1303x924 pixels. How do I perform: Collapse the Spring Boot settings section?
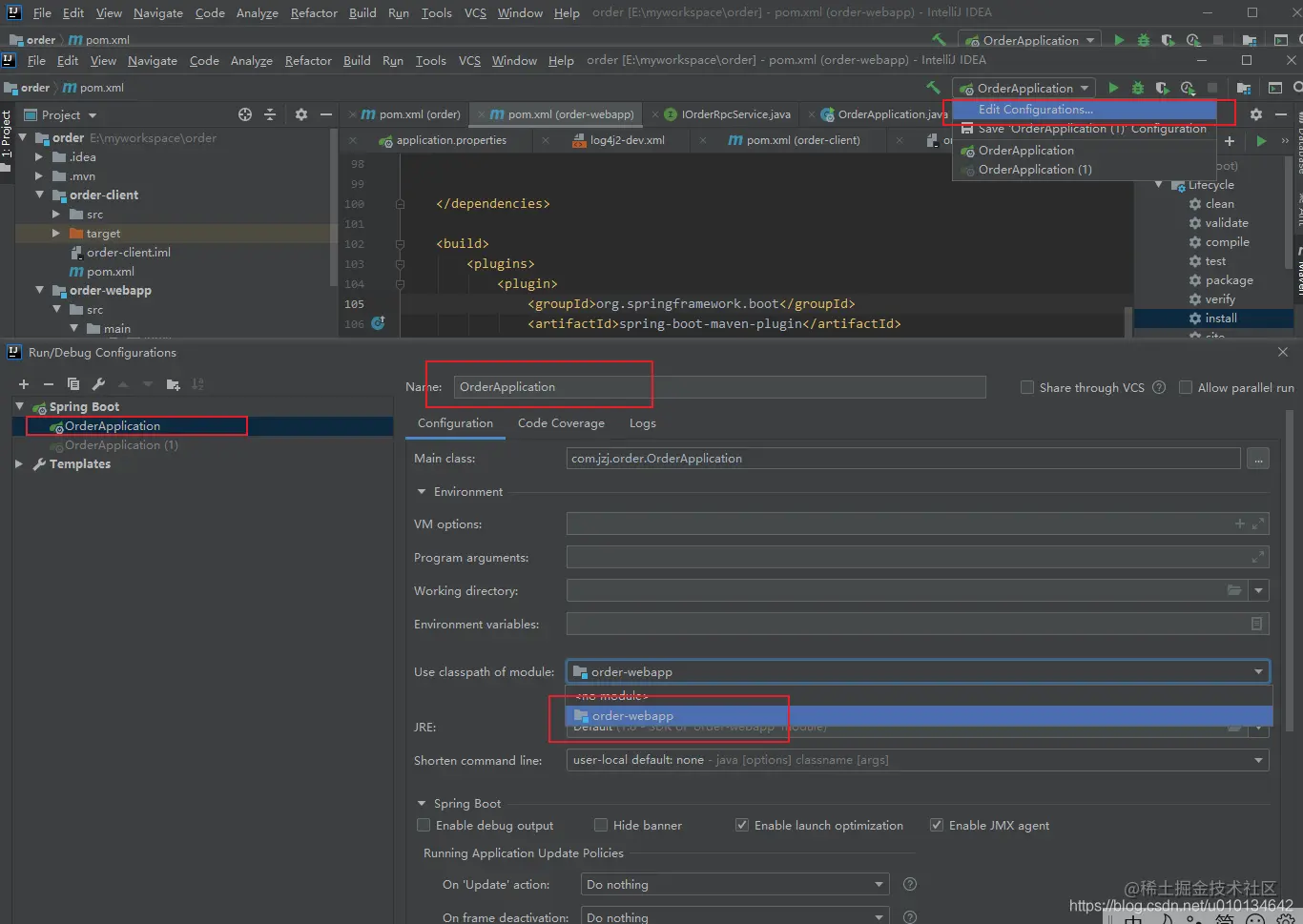[x=422, y=804]
